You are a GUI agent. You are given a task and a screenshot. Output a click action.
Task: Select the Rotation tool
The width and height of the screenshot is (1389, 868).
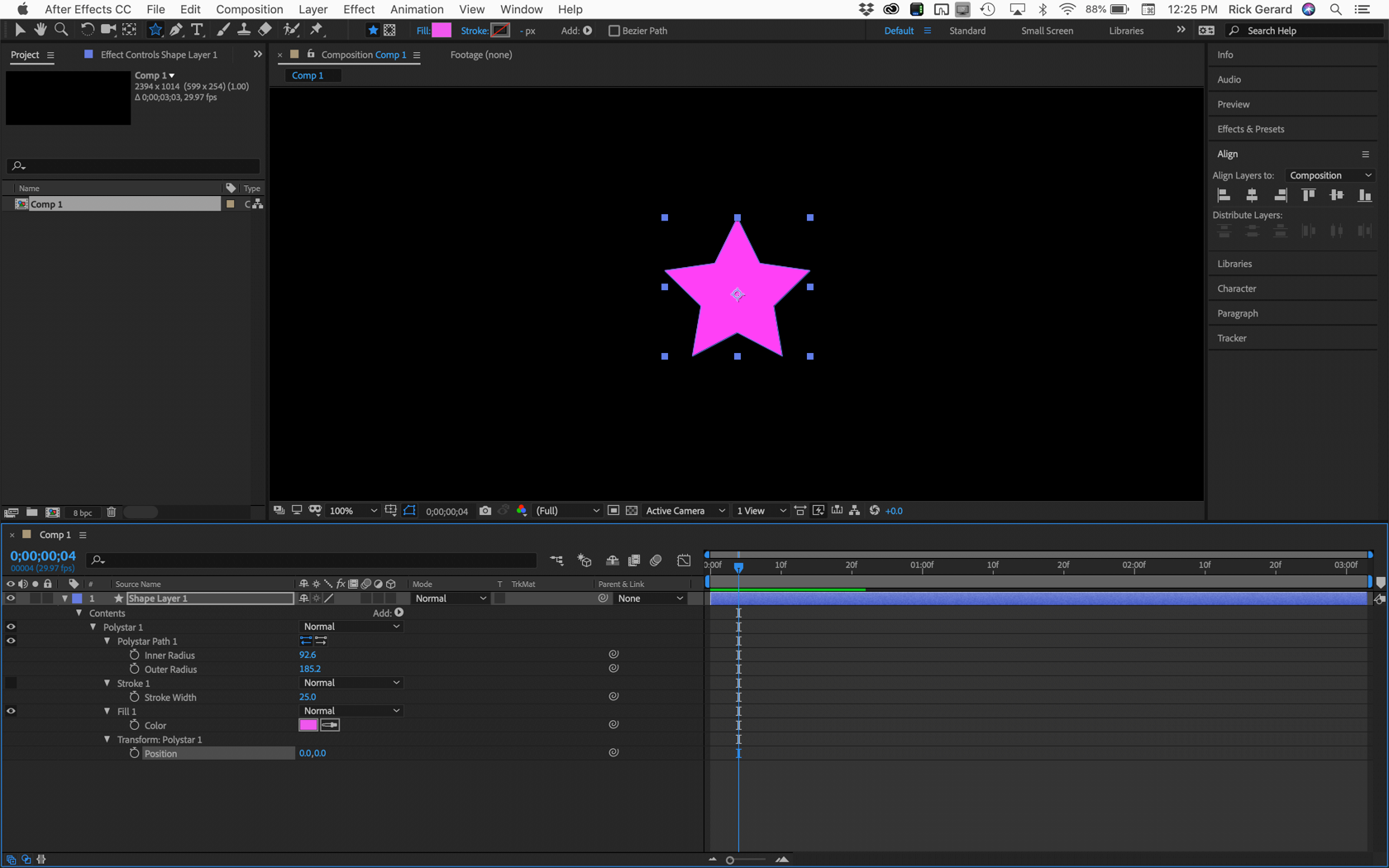click(87, 30)
